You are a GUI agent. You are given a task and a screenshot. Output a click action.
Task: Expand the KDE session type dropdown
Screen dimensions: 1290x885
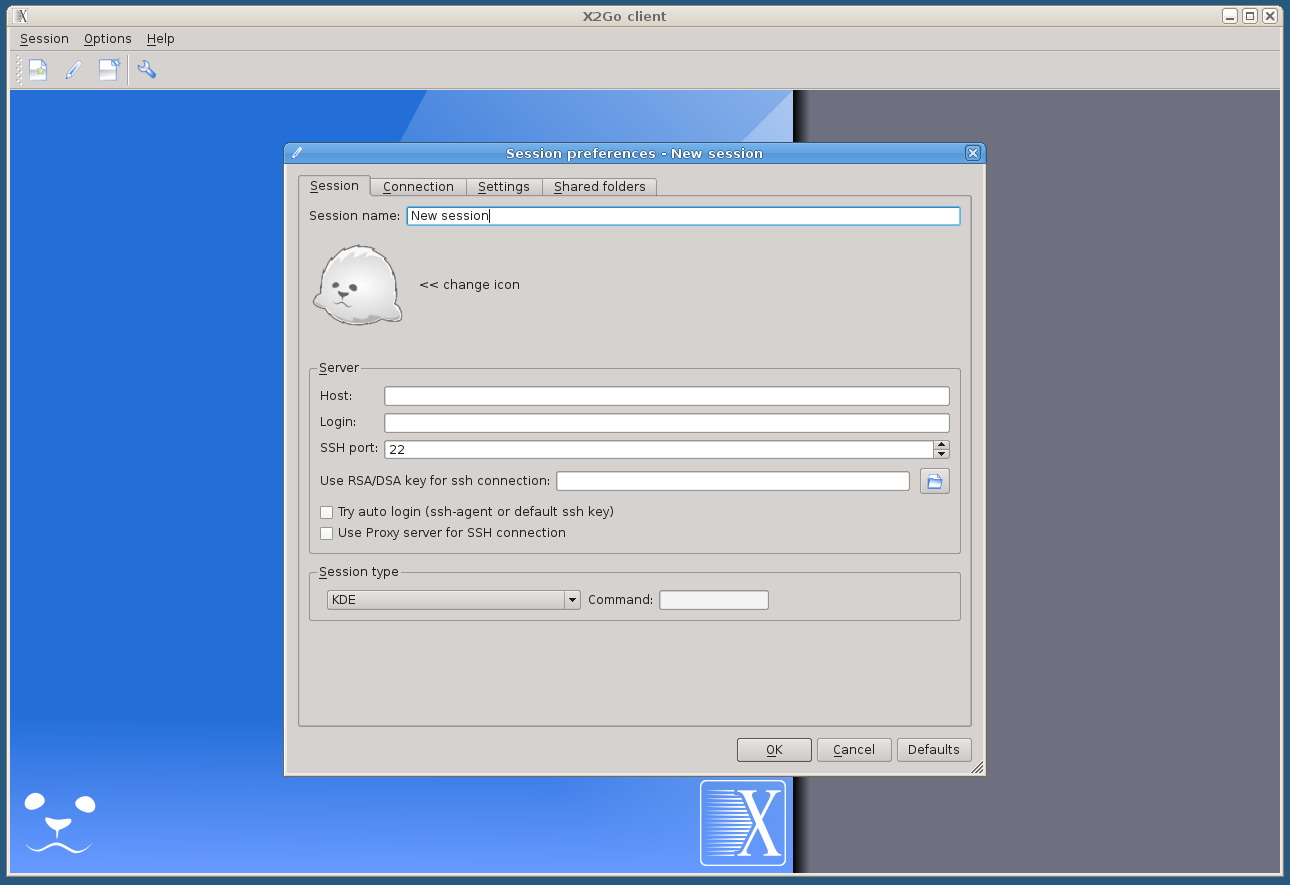[x=572, y=600]
